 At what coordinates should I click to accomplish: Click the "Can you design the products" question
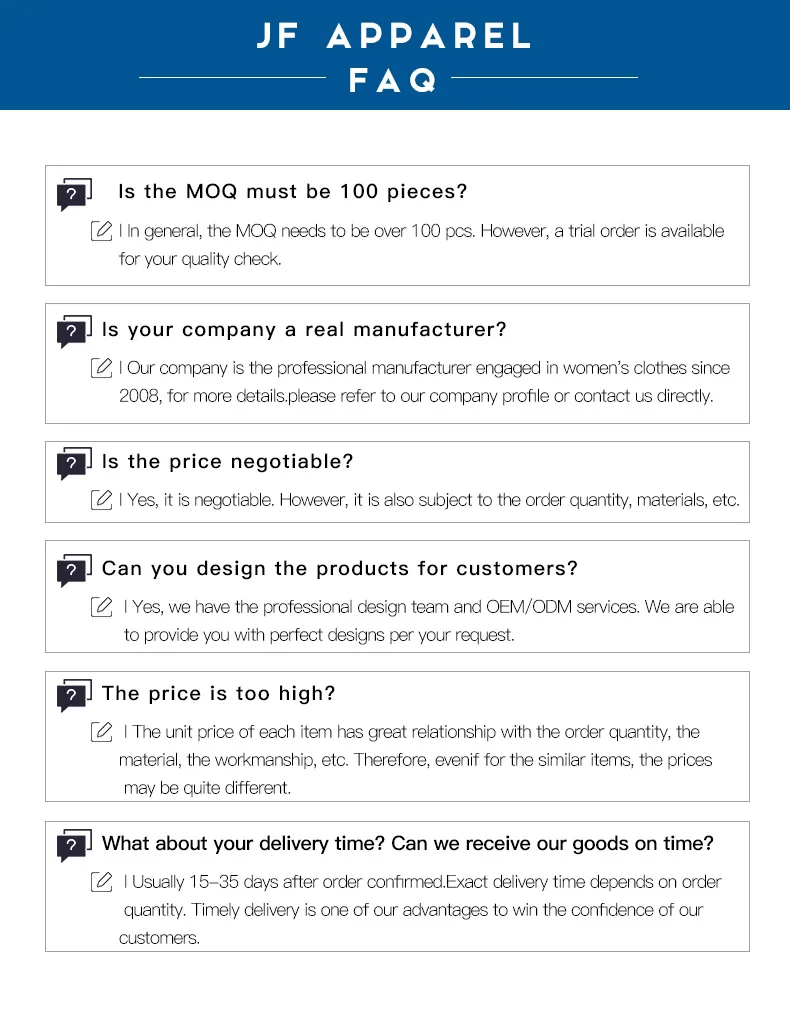(339, 568)
